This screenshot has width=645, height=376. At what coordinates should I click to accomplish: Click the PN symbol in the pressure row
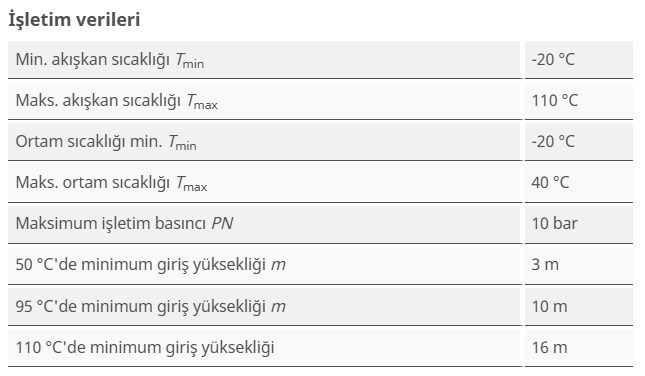click(223, 224)
